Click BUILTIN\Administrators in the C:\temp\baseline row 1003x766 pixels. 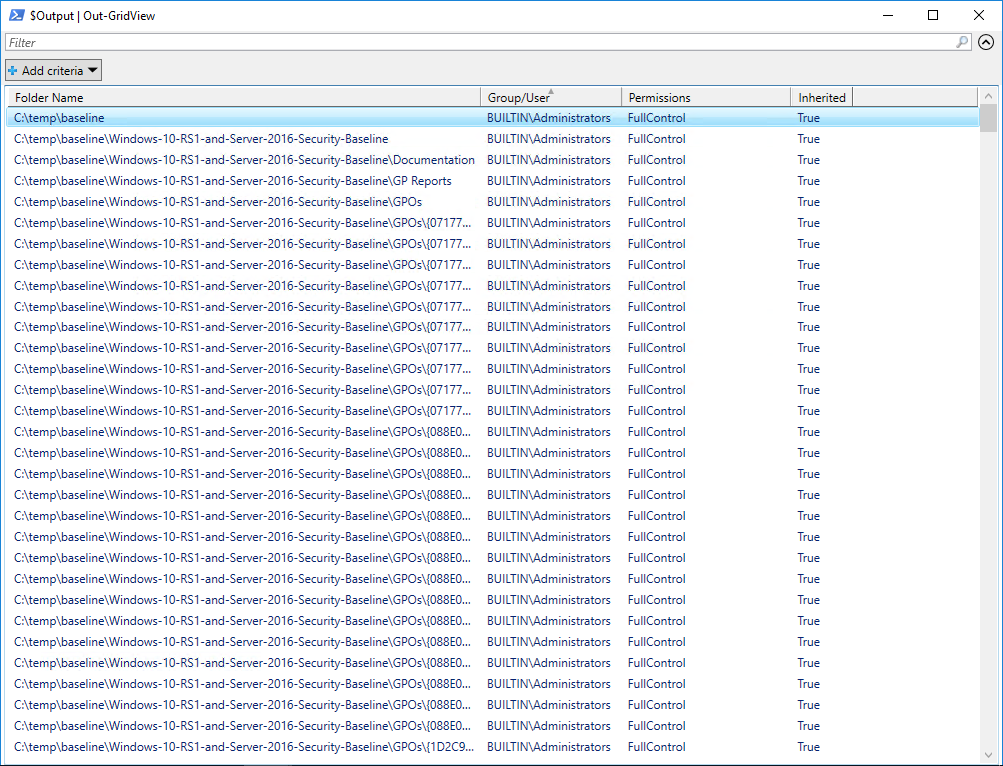coord(549,118)
